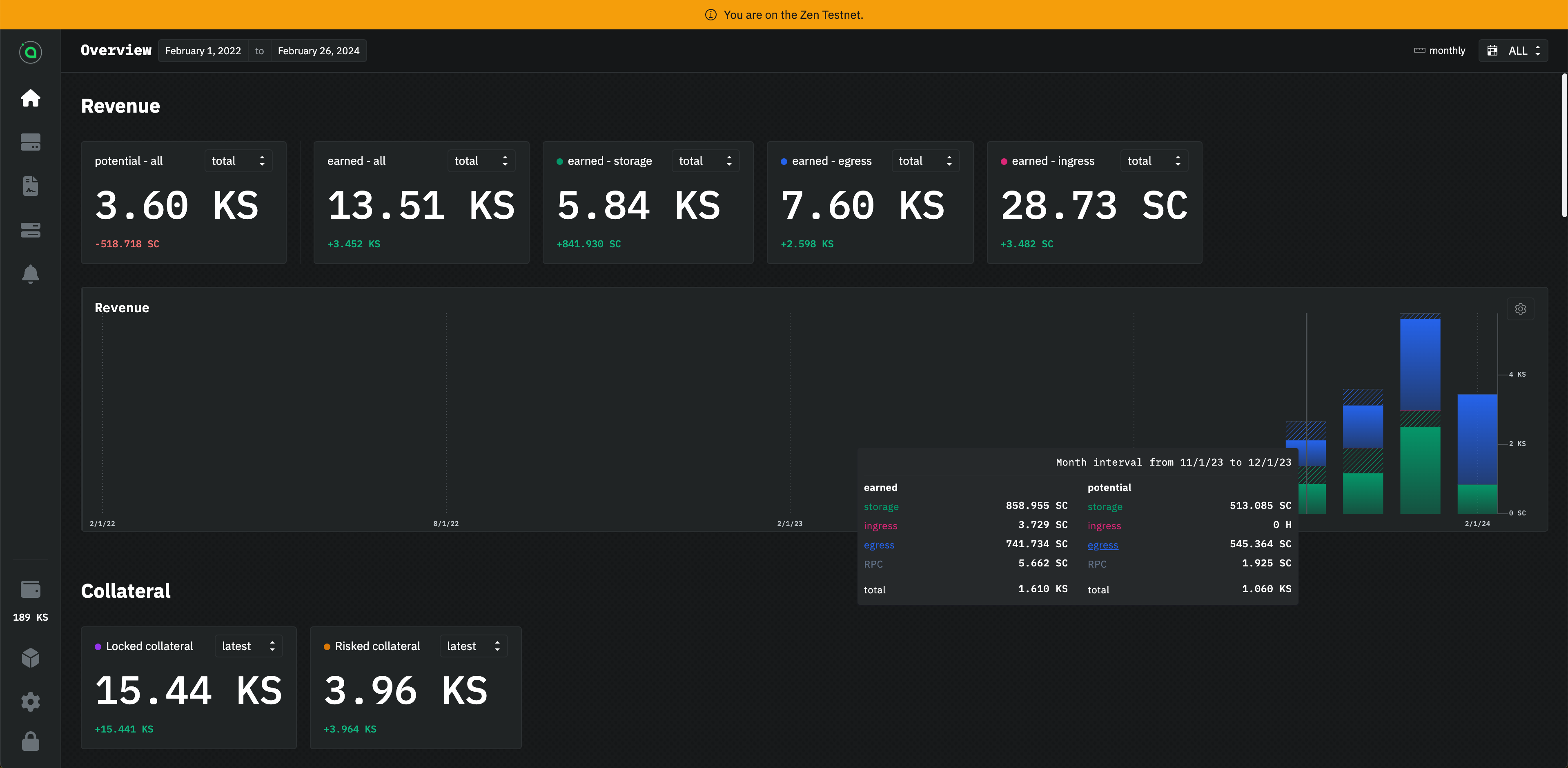Click the 13.51 KS earned value
The width and height of the screenshot is (1568, 768).
[421, 206]
